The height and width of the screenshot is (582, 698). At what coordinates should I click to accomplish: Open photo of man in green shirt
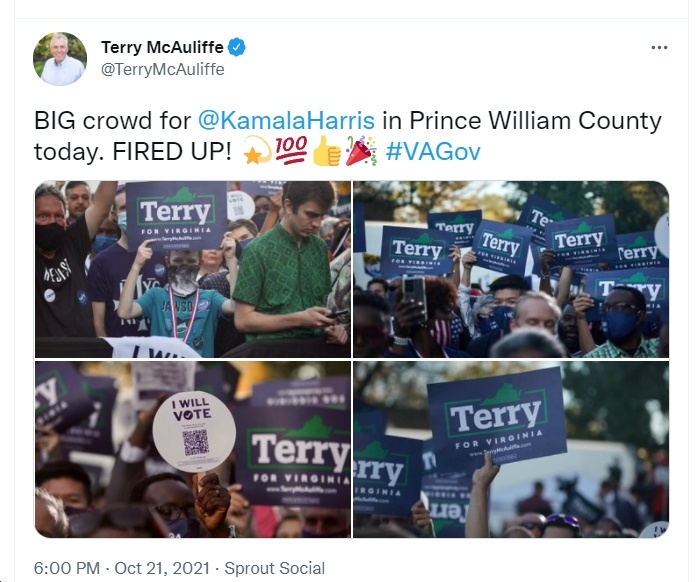193,269
